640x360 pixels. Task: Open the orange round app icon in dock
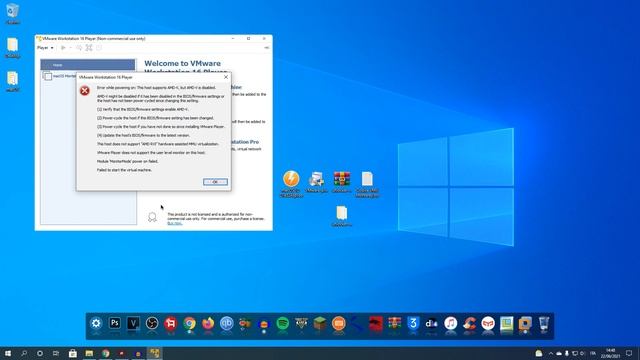tap(338, 323)
